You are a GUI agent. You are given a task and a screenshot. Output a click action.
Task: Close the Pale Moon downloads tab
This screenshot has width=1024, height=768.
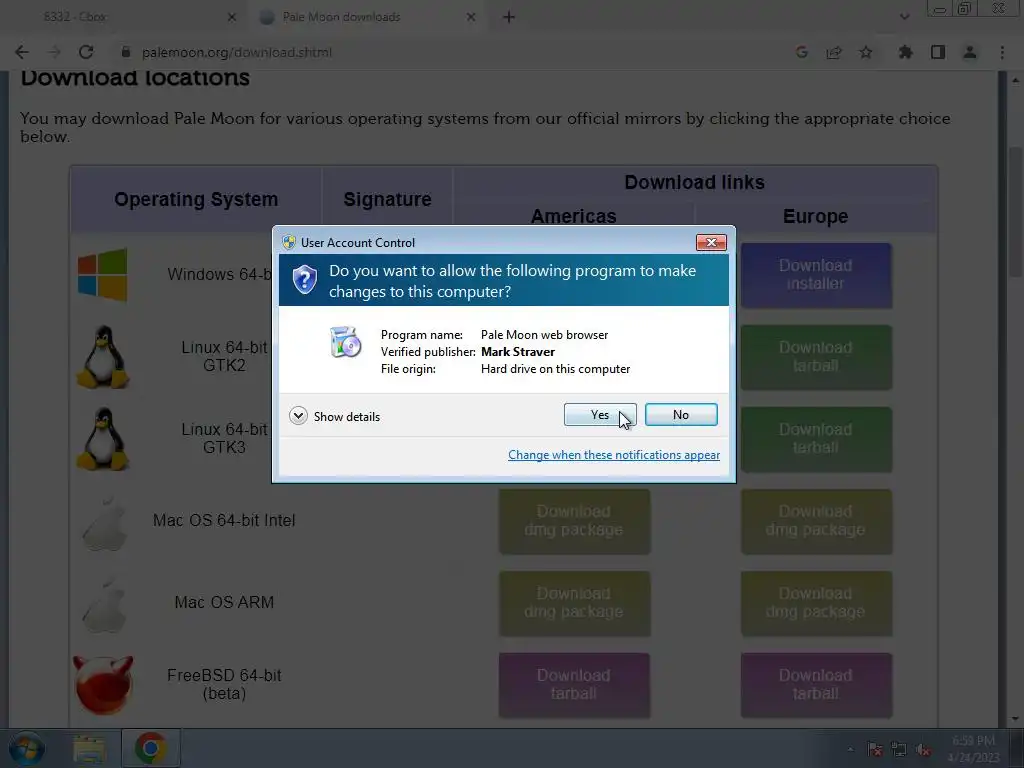[x=471, y=18]
